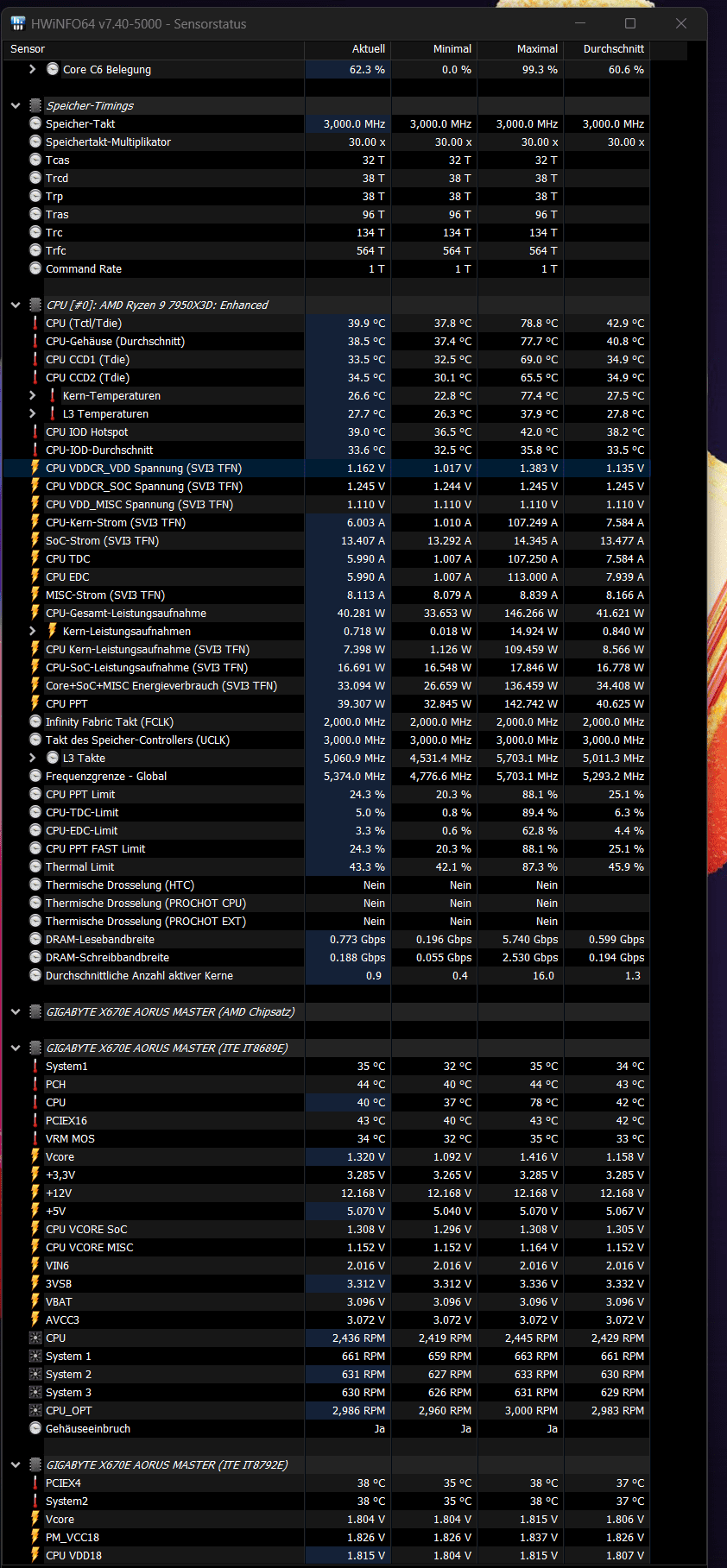Screen dimensions: 727x1568
Task: Select the VRM MOS temperature row
Action: [x=326, y=1138]
